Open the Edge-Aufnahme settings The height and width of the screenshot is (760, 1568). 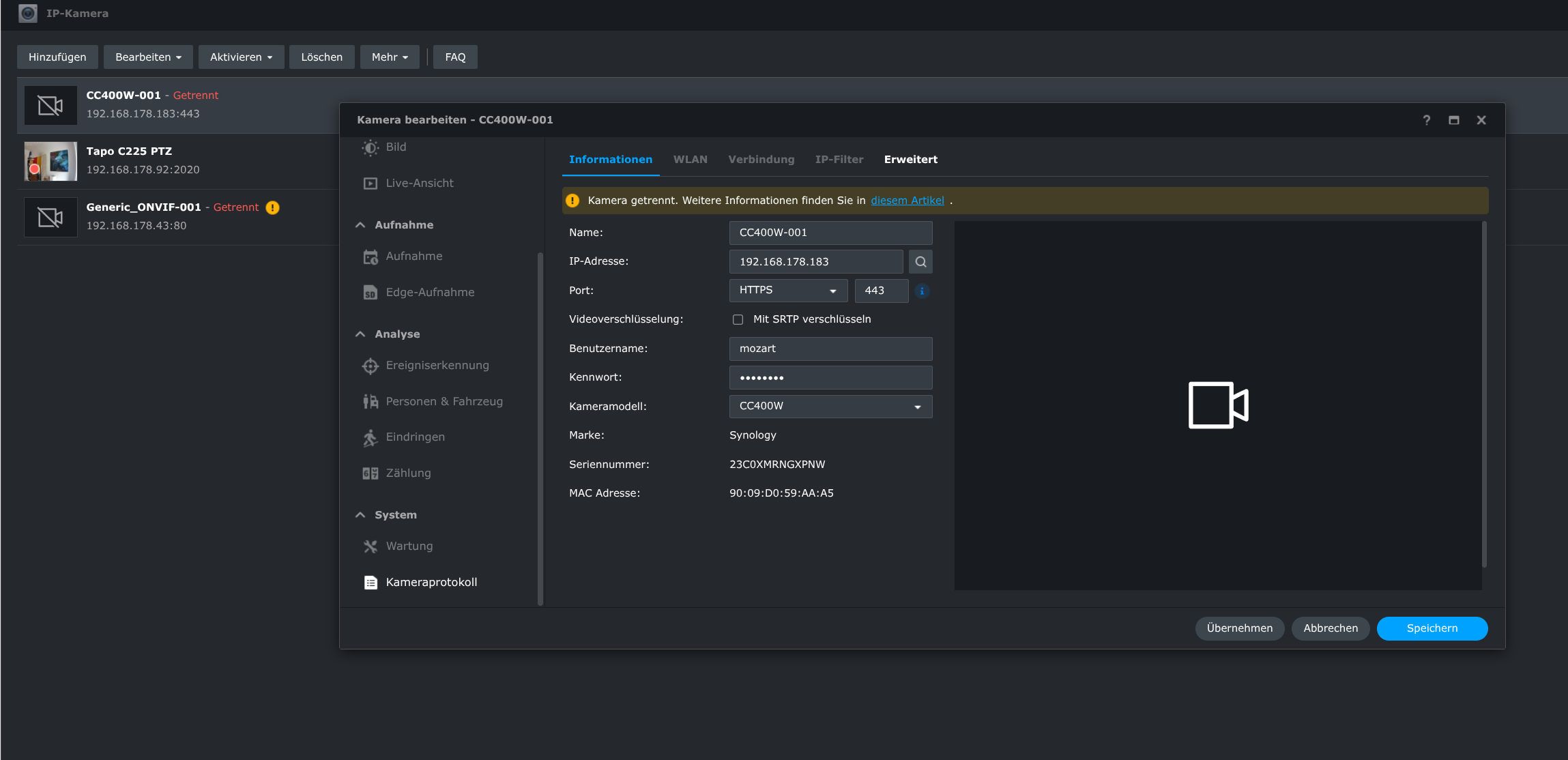[x=429, y=292]
